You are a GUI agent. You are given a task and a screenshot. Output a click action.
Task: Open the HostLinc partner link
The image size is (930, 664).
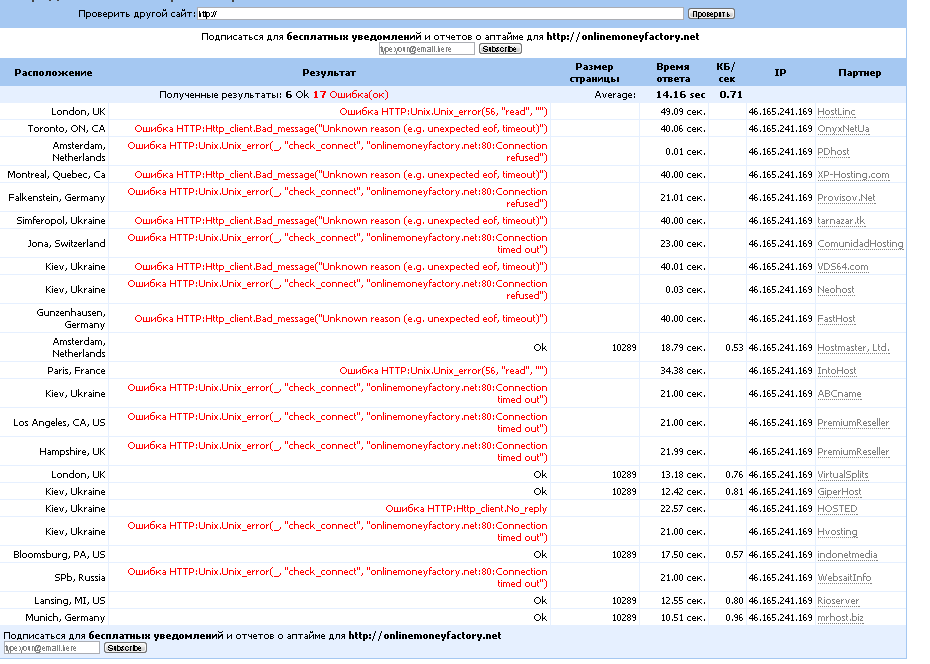point(836,112)
